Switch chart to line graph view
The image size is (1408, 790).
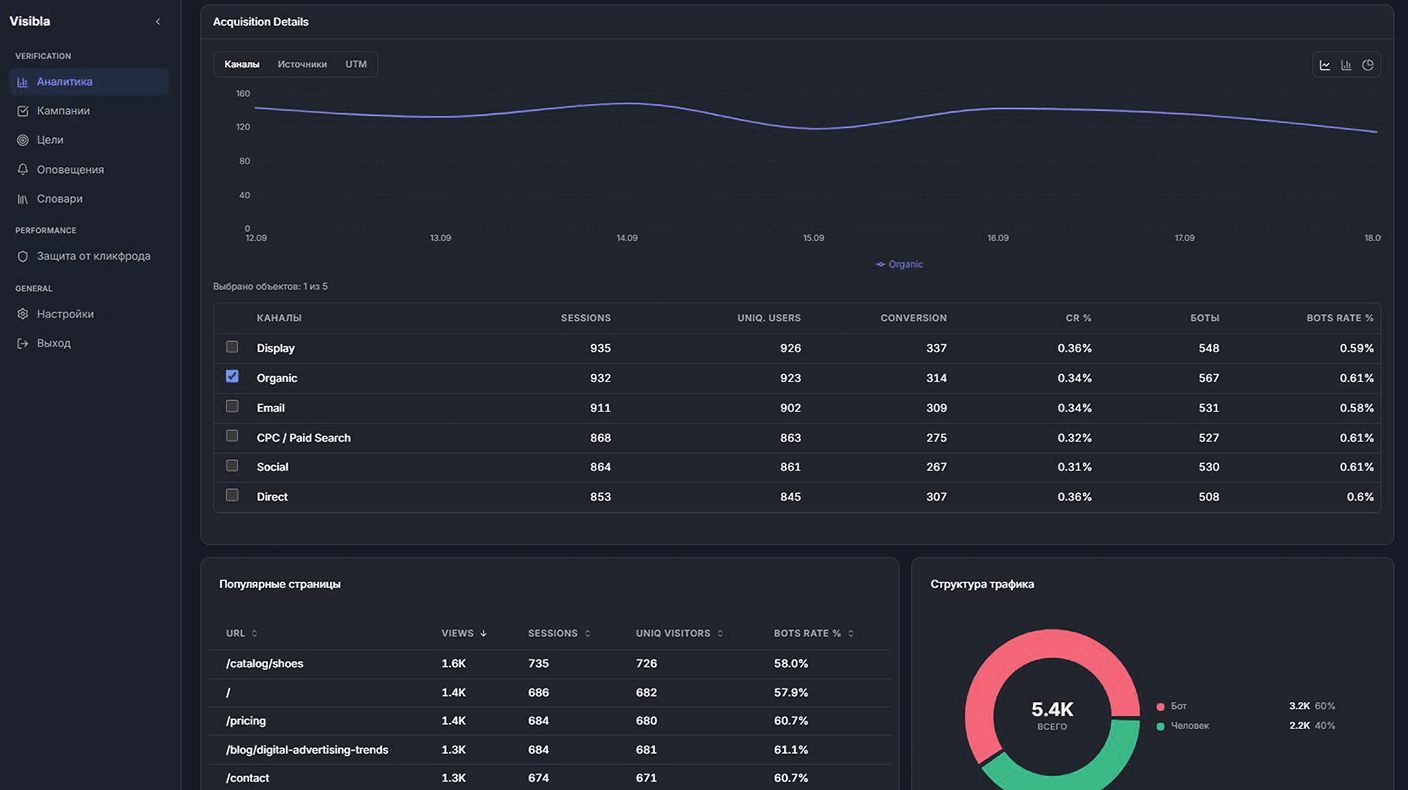point(1325,65)
